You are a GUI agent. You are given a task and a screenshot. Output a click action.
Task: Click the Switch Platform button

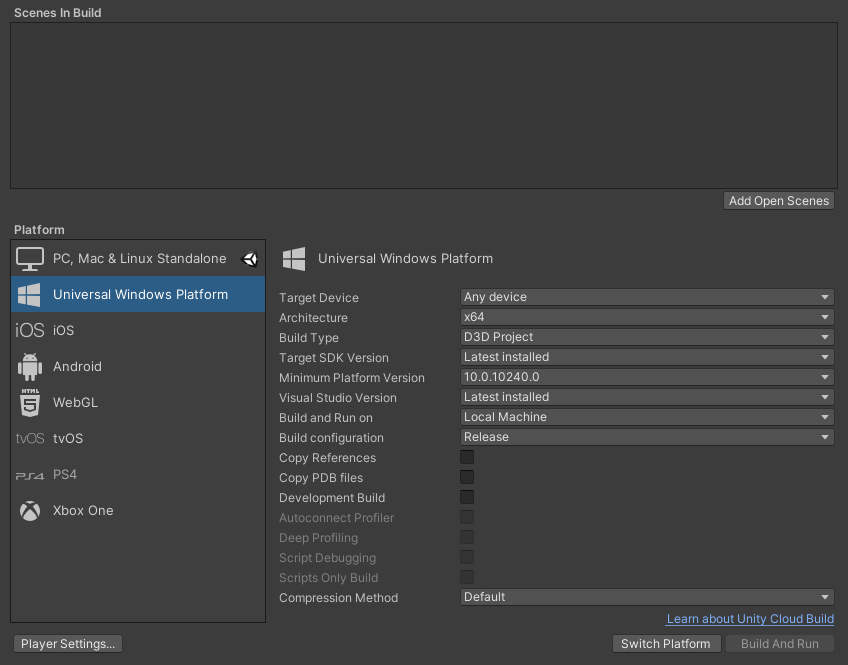point(666,643)
